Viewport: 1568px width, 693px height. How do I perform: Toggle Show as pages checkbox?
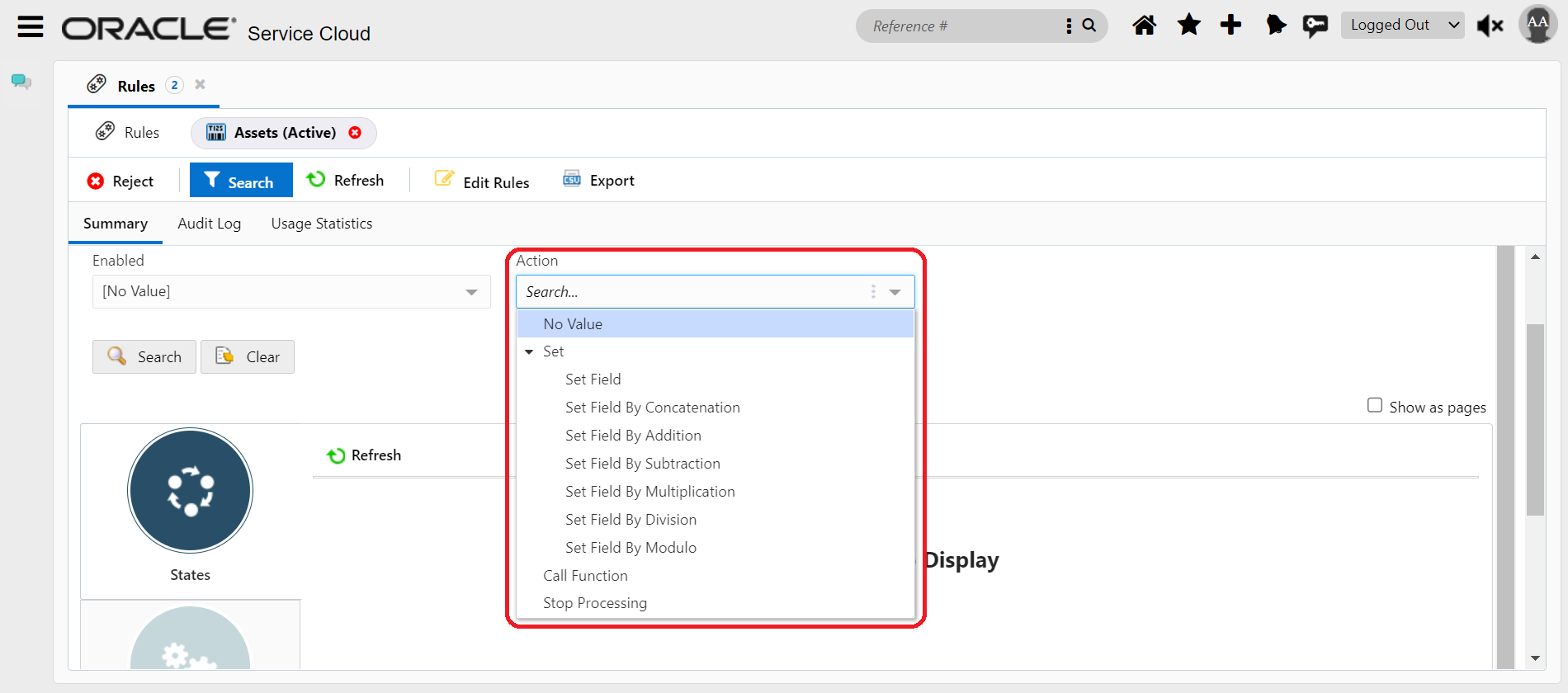point(1375,405)
